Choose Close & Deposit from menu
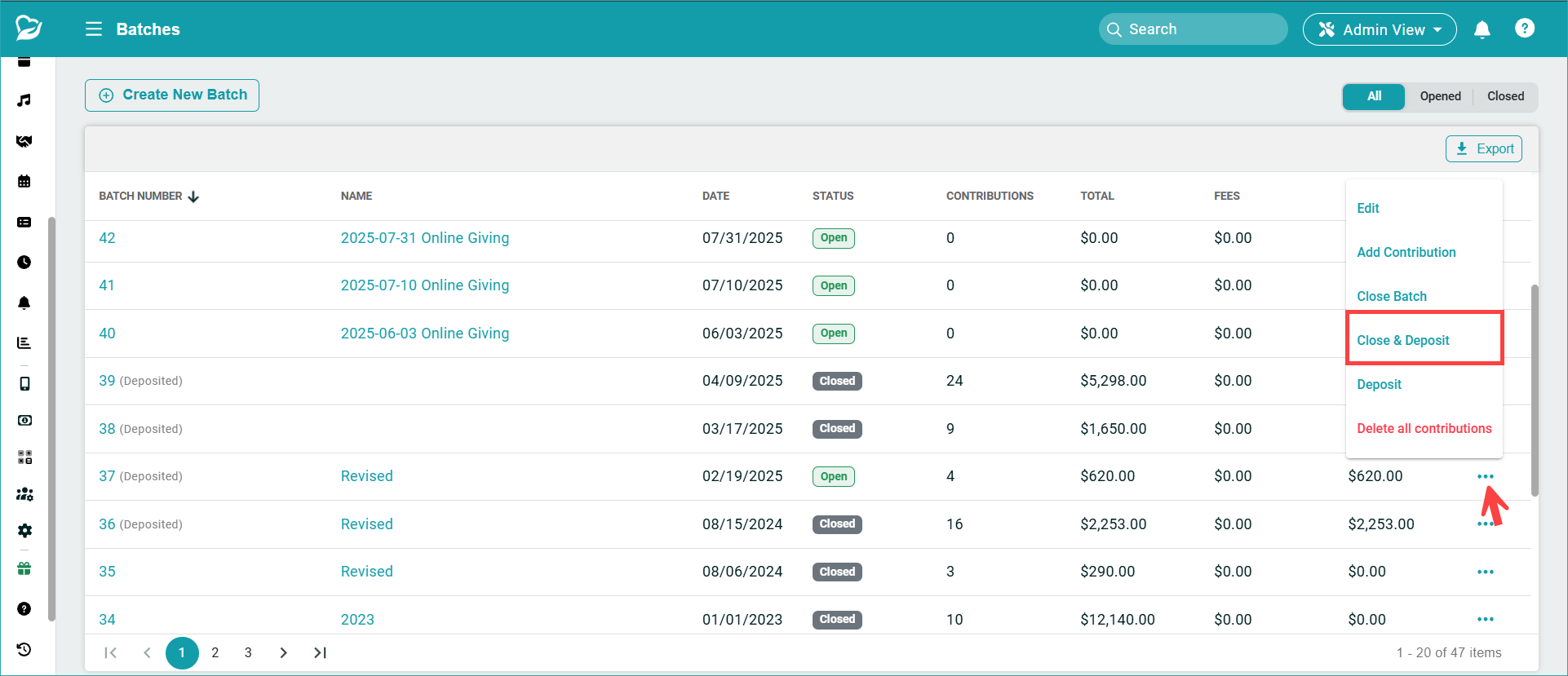 (1402, 340)
